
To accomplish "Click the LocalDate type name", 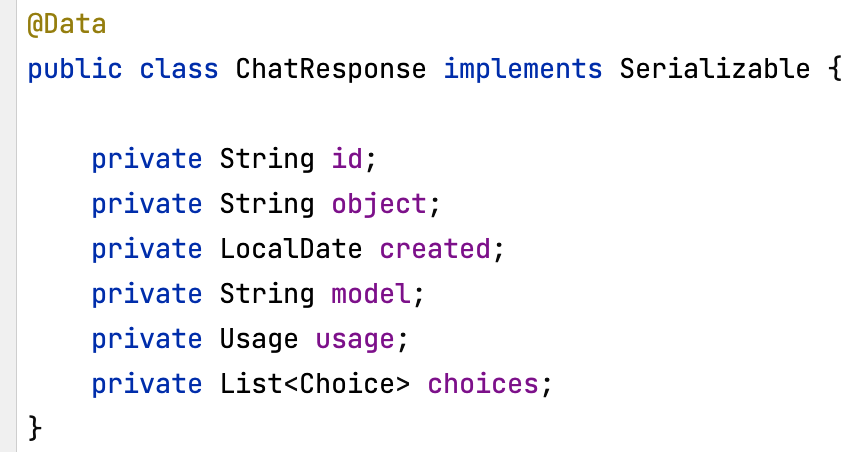I will (291, 249).
